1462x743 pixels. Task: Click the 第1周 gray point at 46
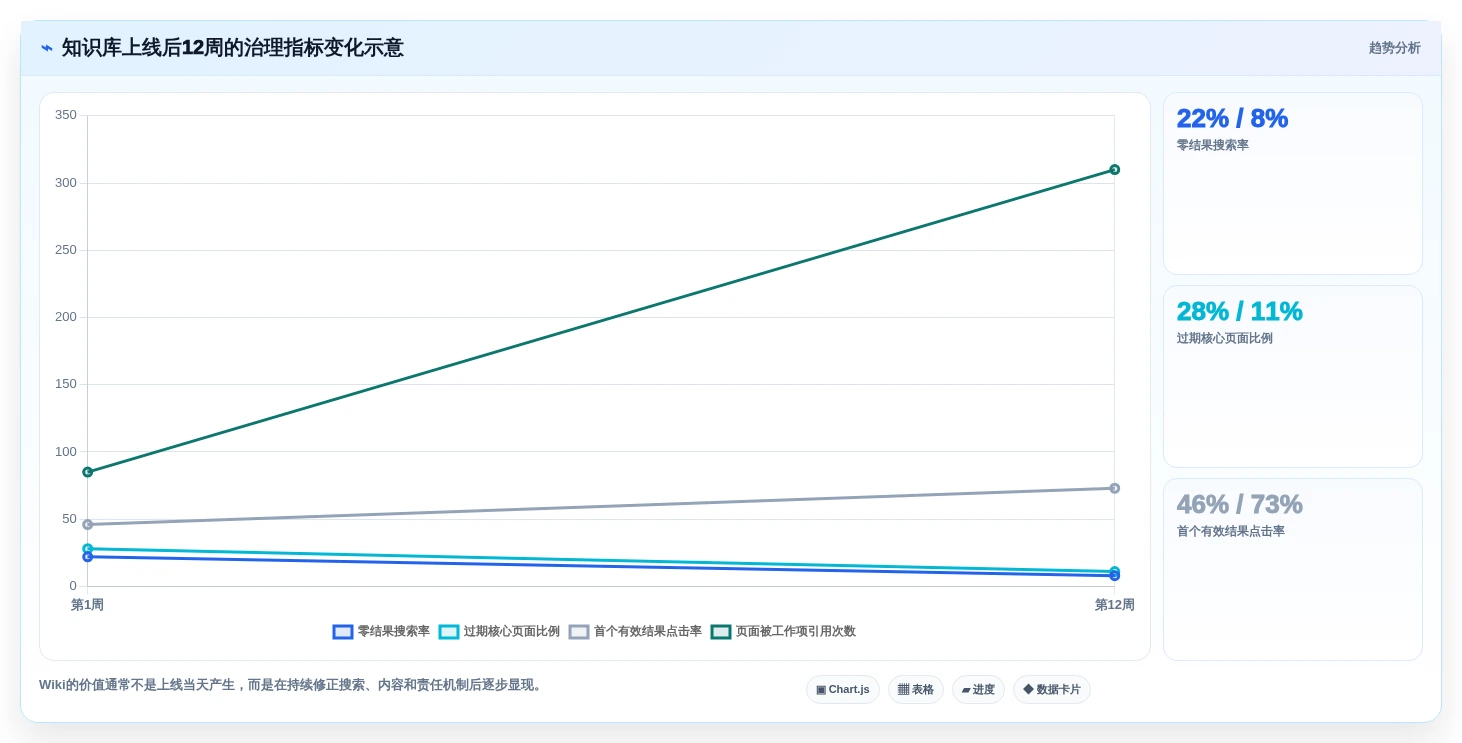[x=88, y=524]
